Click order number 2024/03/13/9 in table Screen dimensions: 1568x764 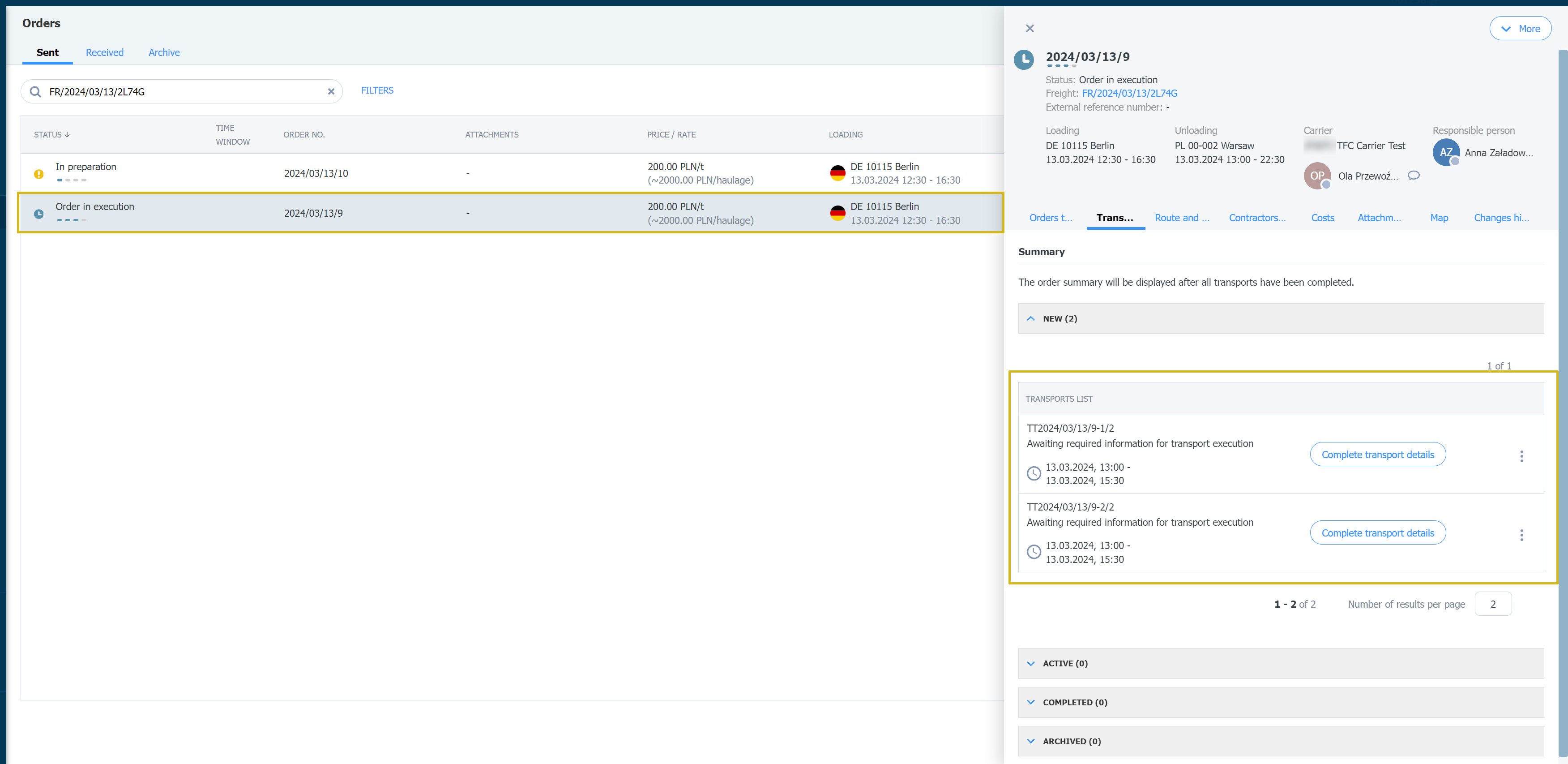coord(313,214)
